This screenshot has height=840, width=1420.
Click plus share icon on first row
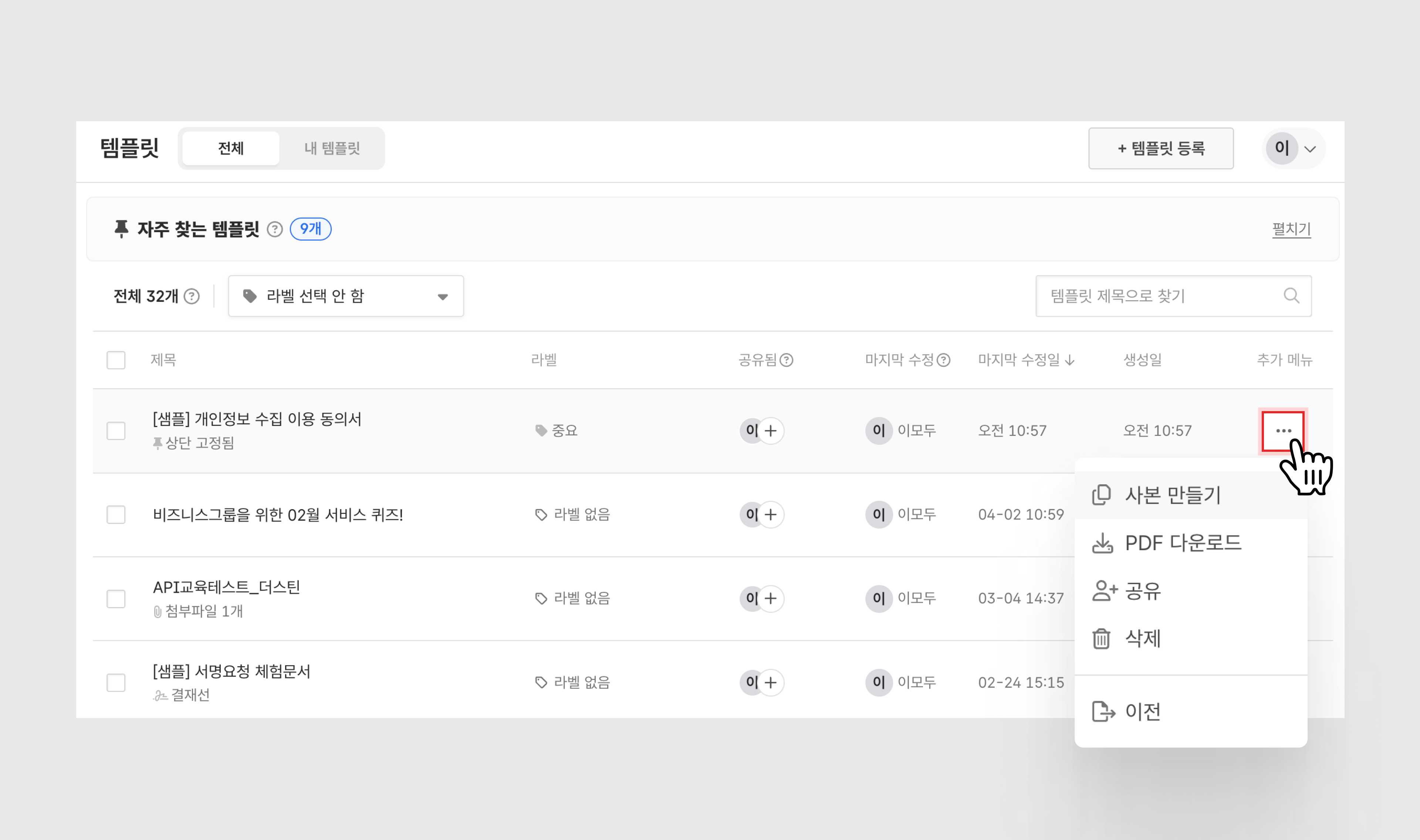(x=770, y=431)
